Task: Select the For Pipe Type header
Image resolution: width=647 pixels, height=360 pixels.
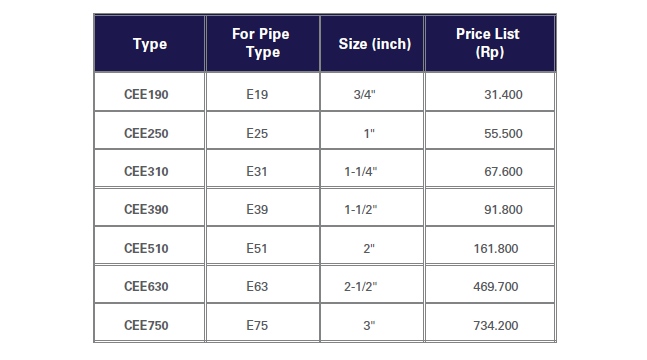Action: point(263,44)
